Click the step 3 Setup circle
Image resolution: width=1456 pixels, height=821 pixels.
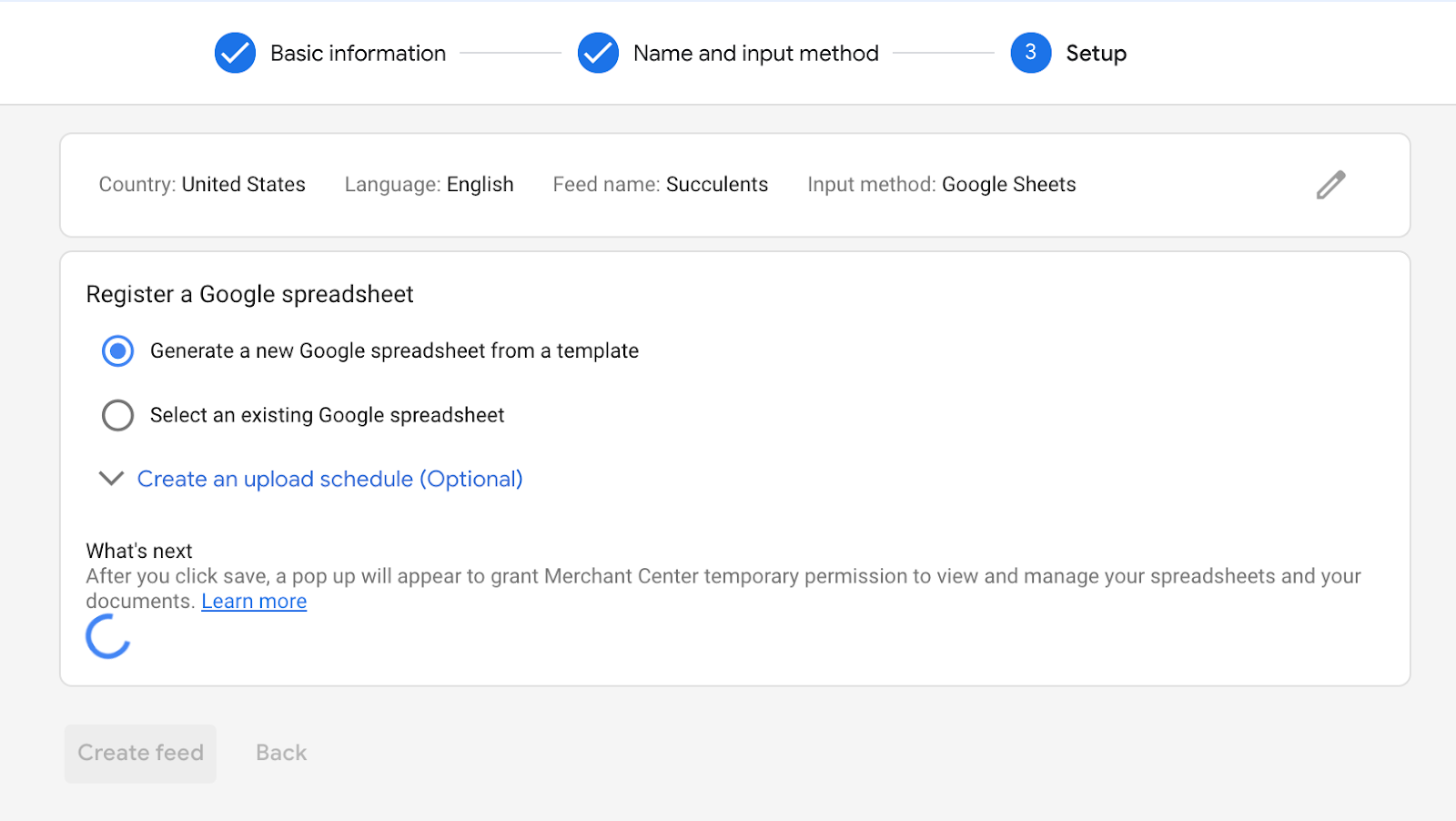1030,53
